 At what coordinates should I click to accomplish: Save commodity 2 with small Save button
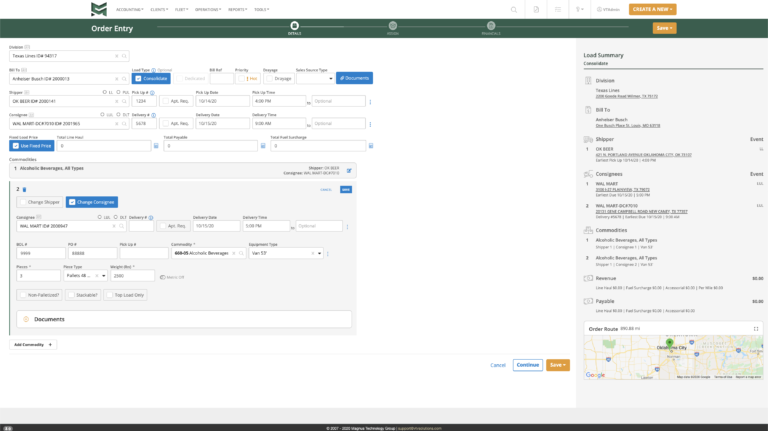click(x=346, y=190)
